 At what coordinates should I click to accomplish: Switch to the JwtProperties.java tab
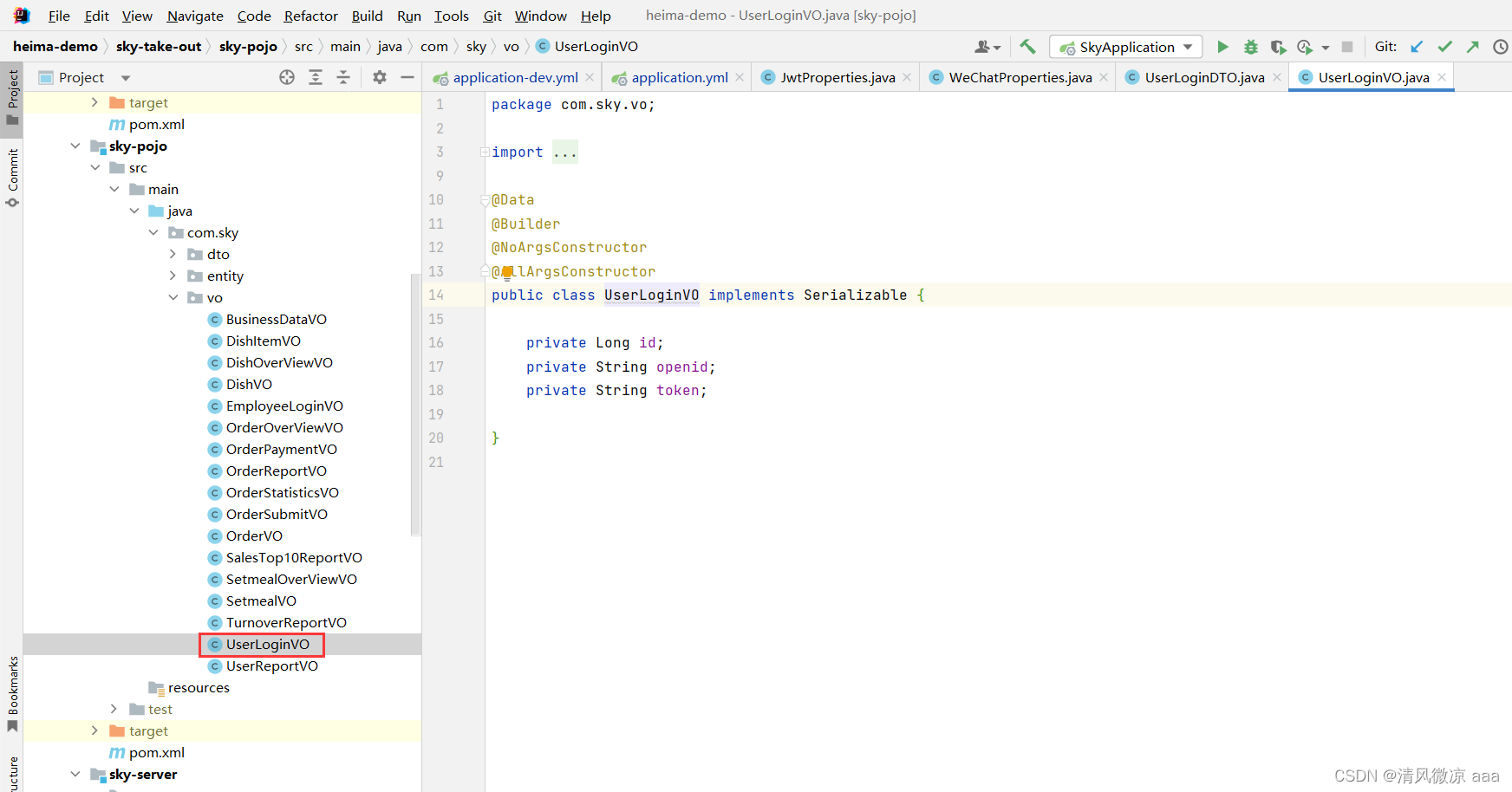pyautogui.click(x=837, y=77)
